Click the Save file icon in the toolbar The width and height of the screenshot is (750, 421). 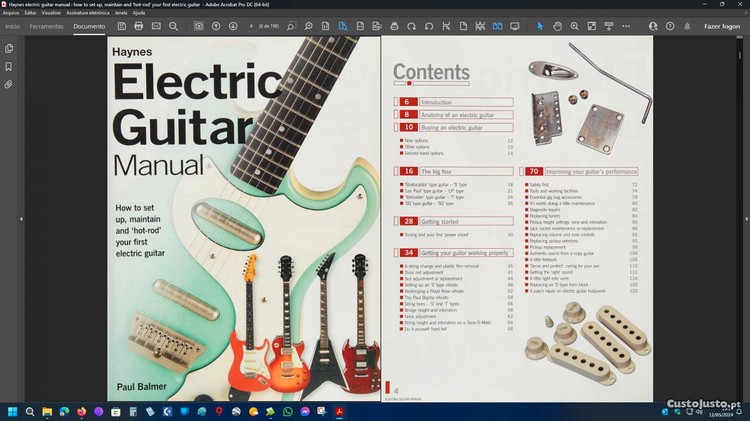(122, 25)
